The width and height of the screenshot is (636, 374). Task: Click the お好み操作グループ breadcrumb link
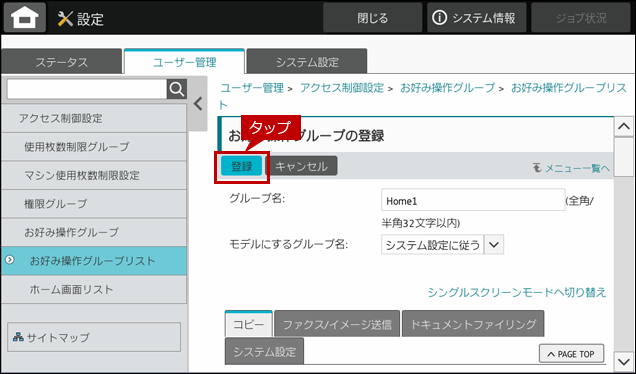pos(448,88)
